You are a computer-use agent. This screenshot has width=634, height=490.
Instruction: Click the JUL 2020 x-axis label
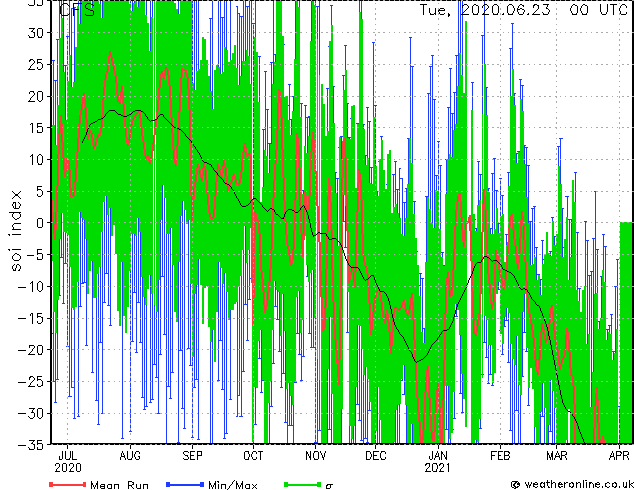tap(68, 462)
